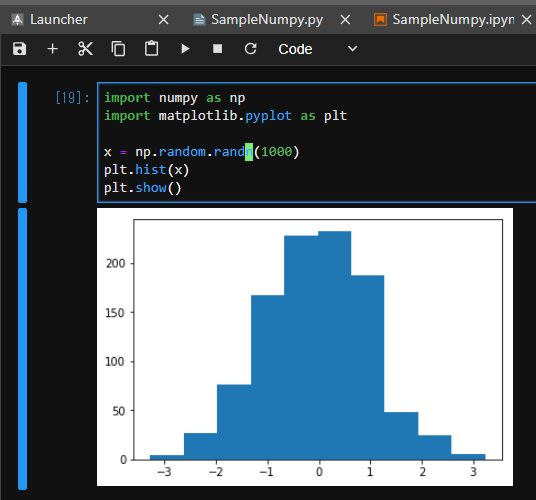Screen dimensions: 536x500
Task: Close the Launcher tab
Action: click(x=164, y=20)
